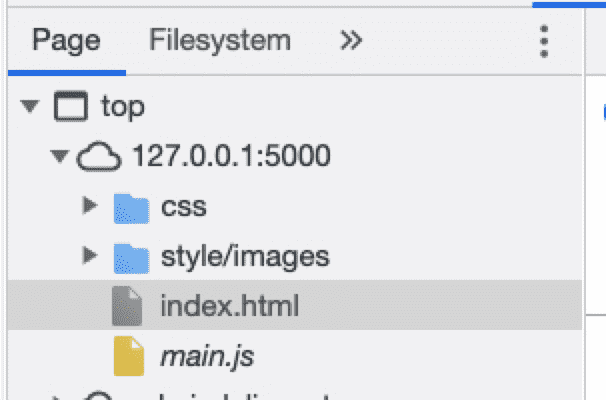606x400 pixels.
Task: Open the three-dot more options menu
Action: click(544, 41)
